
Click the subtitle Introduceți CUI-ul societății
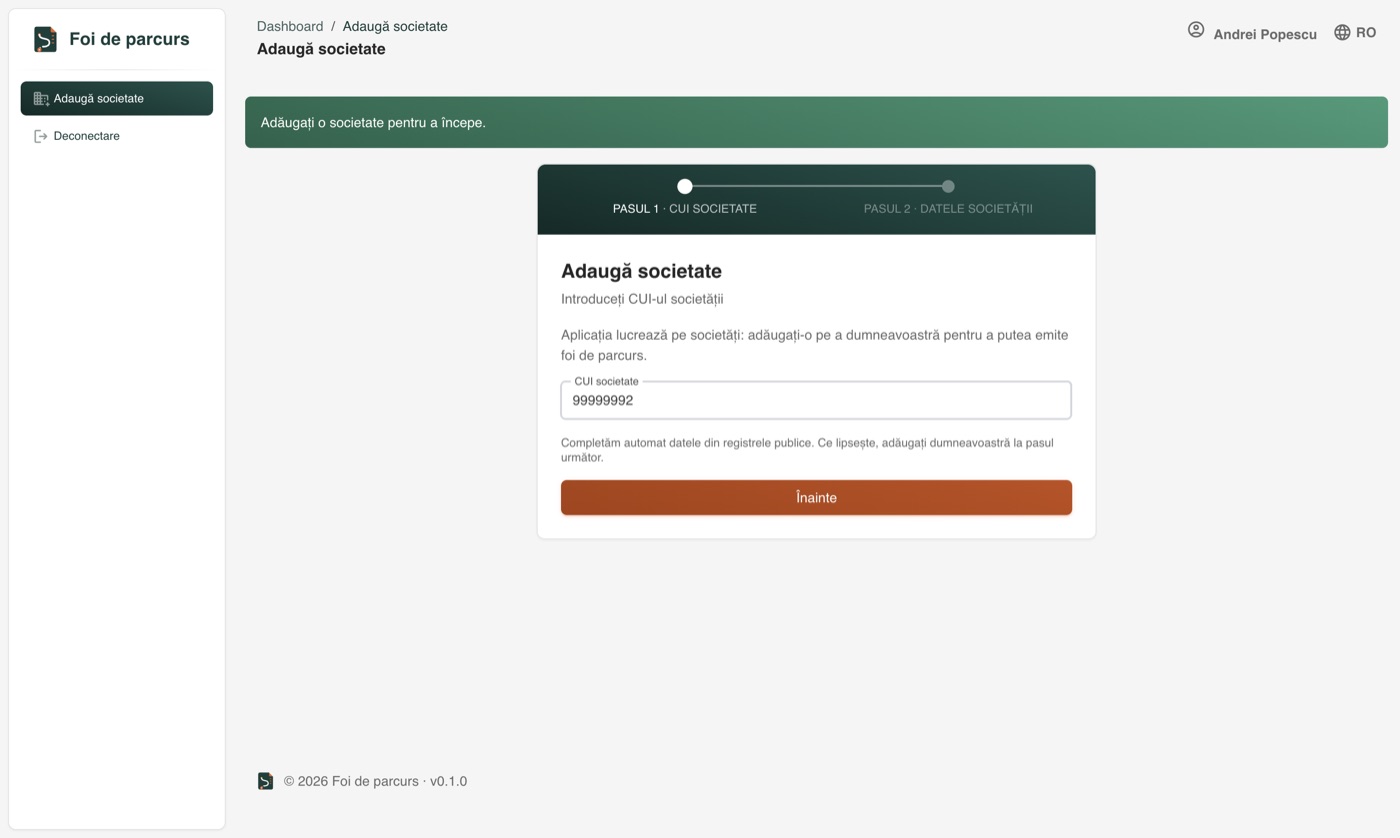(x=642, y=299)
